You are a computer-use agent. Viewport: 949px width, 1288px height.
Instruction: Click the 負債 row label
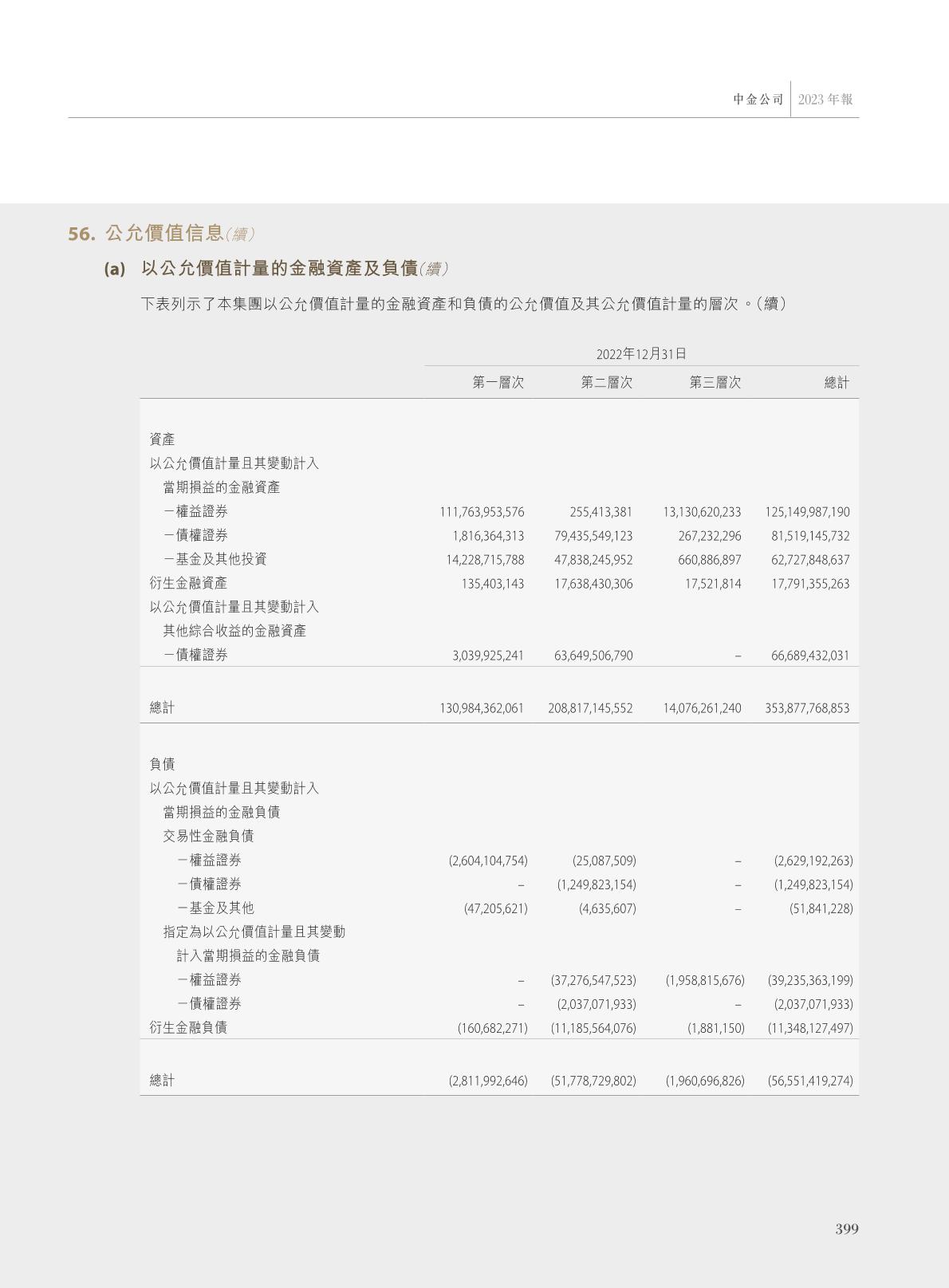(x=162, y=764)
